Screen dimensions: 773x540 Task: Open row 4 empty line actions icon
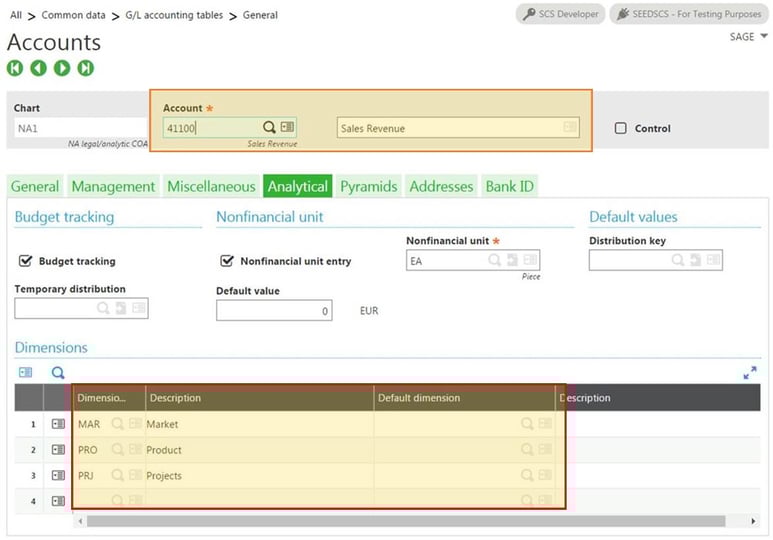coord(58,501)
